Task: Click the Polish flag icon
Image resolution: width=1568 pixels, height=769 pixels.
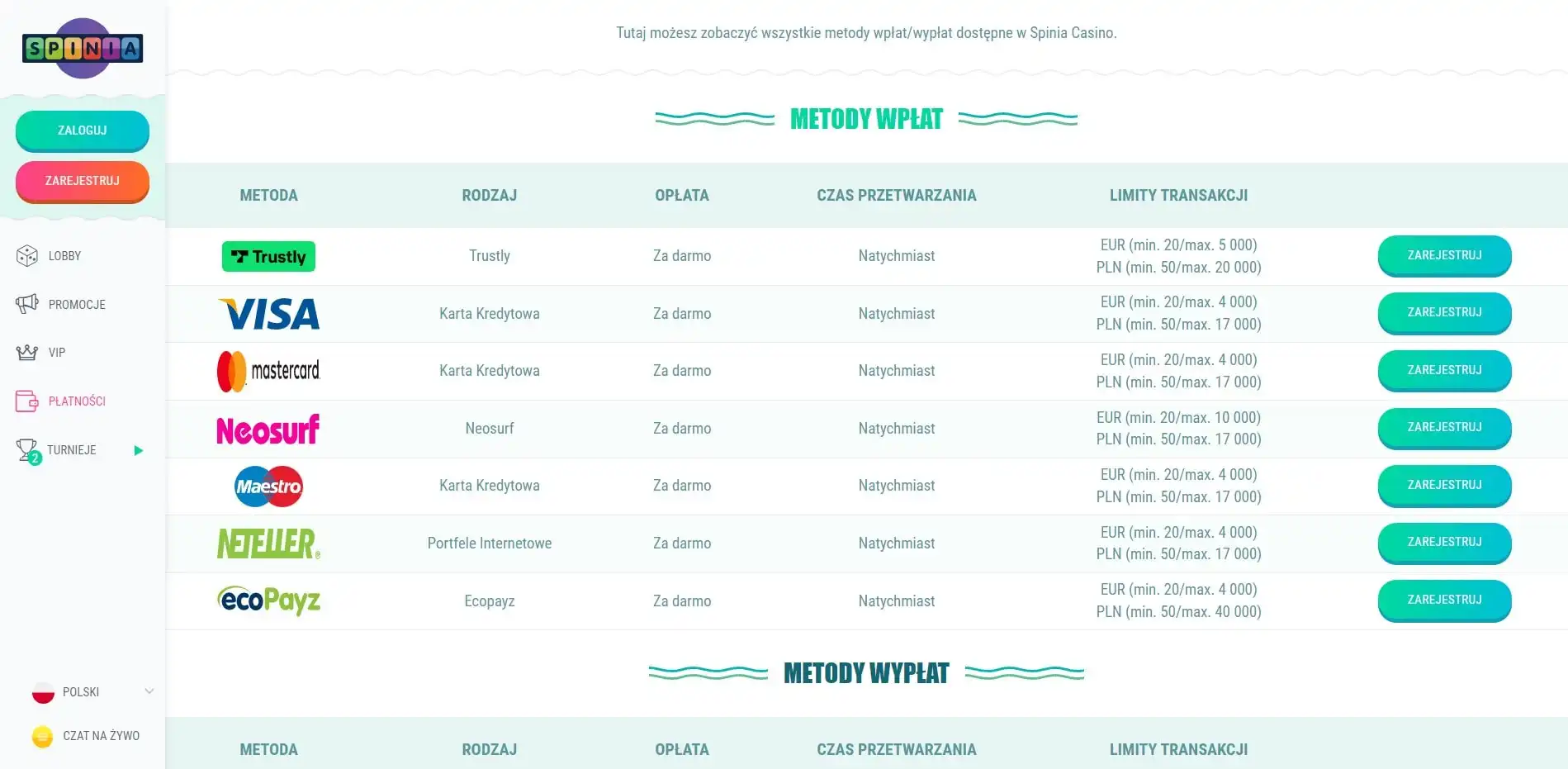Action: [x=43, y=692]
